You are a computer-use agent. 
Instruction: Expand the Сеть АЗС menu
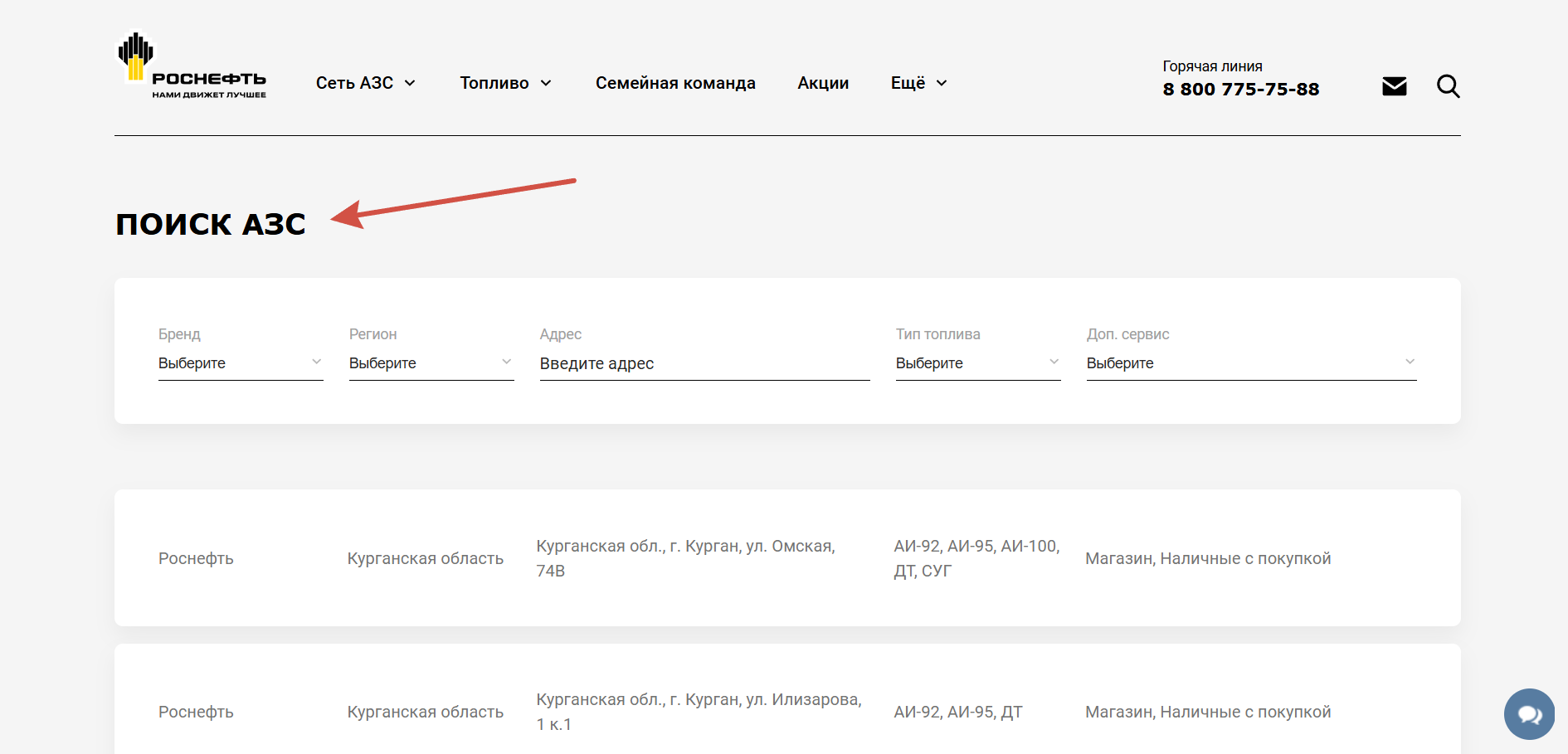click(366, 83)
